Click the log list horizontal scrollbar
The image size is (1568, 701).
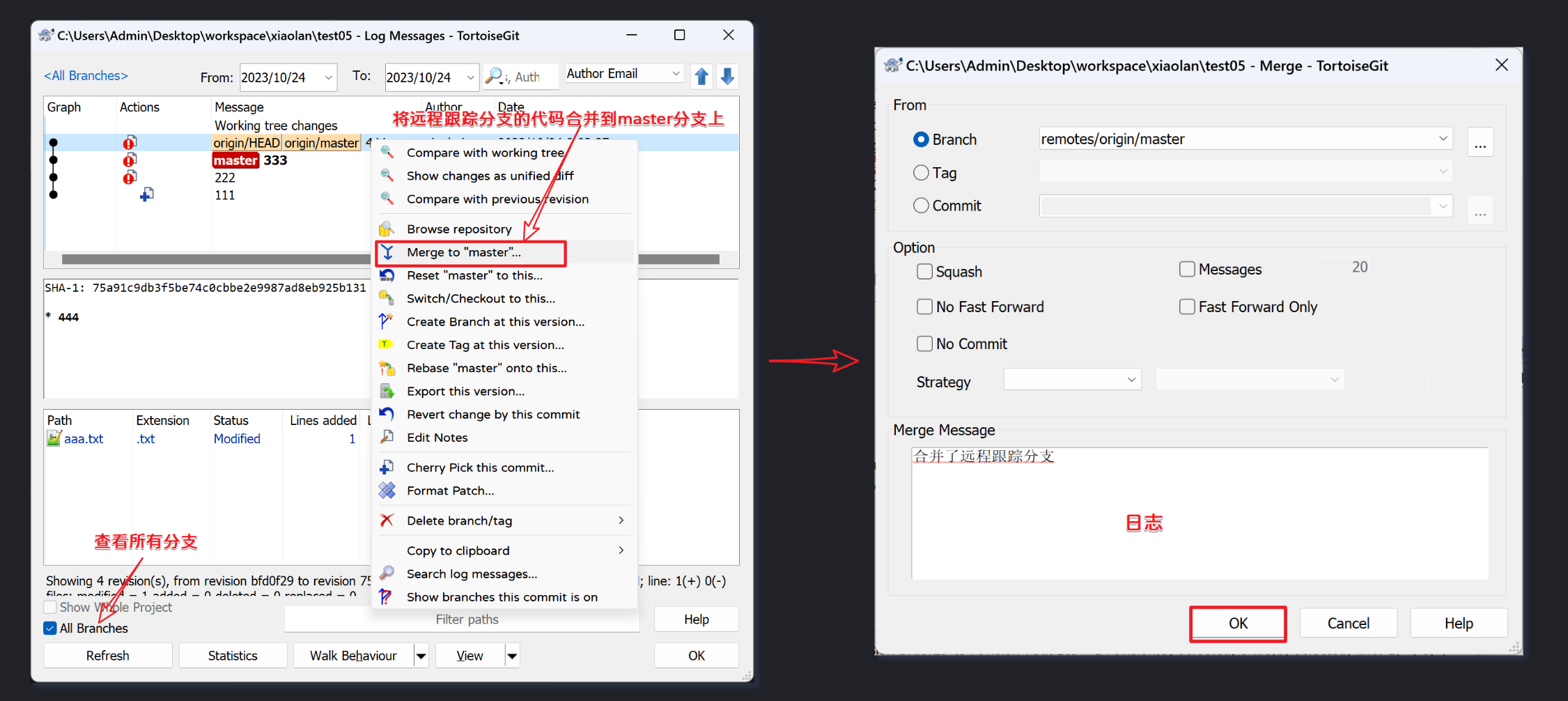click(x=390, y=259)
